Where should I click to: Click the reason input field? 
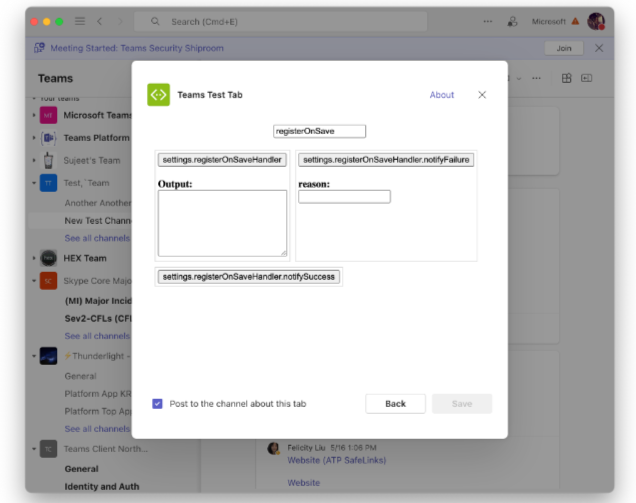coord(344,197)
